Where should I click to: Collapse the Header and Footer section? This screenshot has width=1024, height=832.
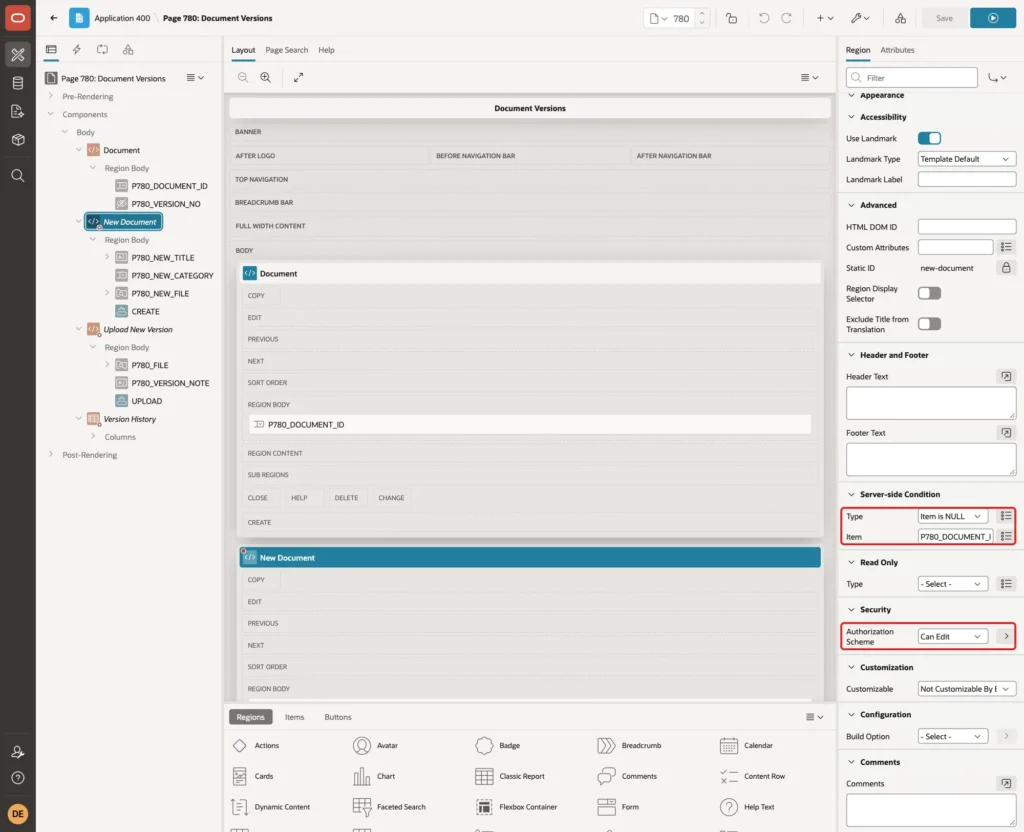(851, 355)
